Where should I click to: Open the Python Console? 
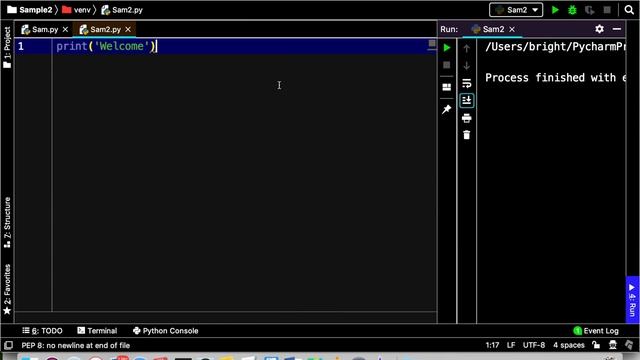click(x=166, y=331)
